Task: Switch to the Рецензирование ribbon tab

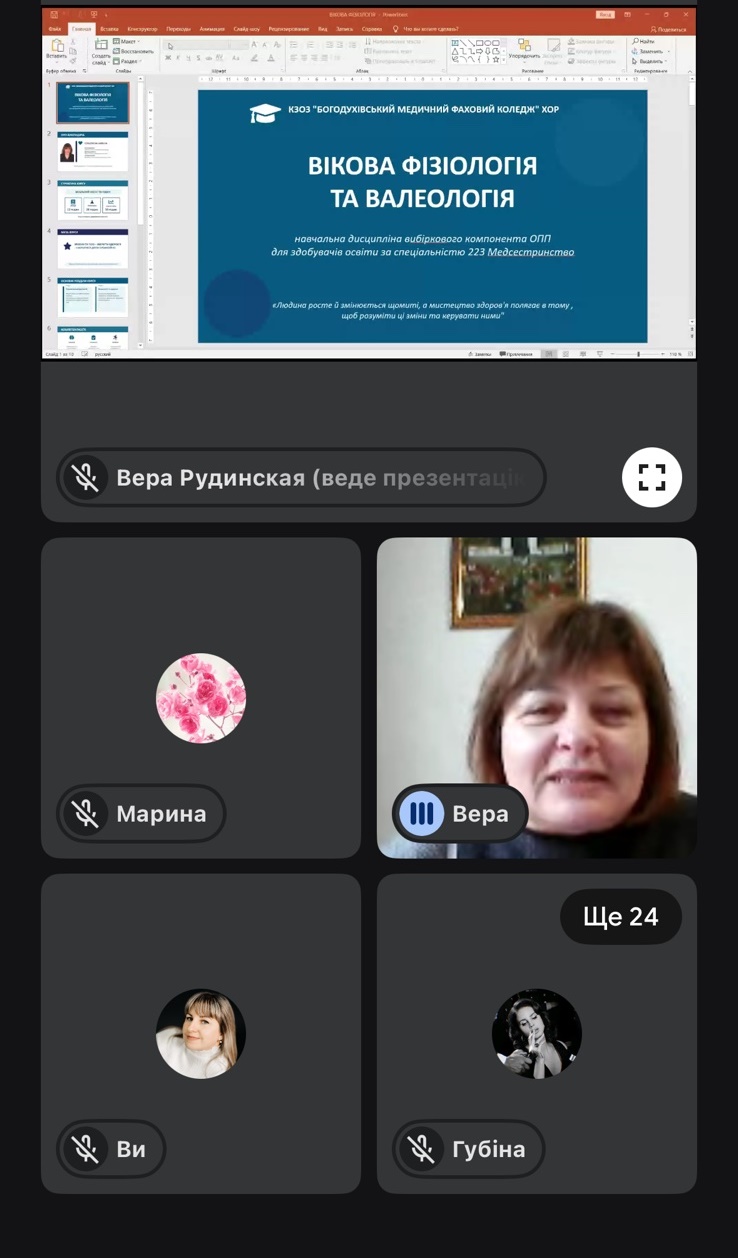Action: [289, 29]
